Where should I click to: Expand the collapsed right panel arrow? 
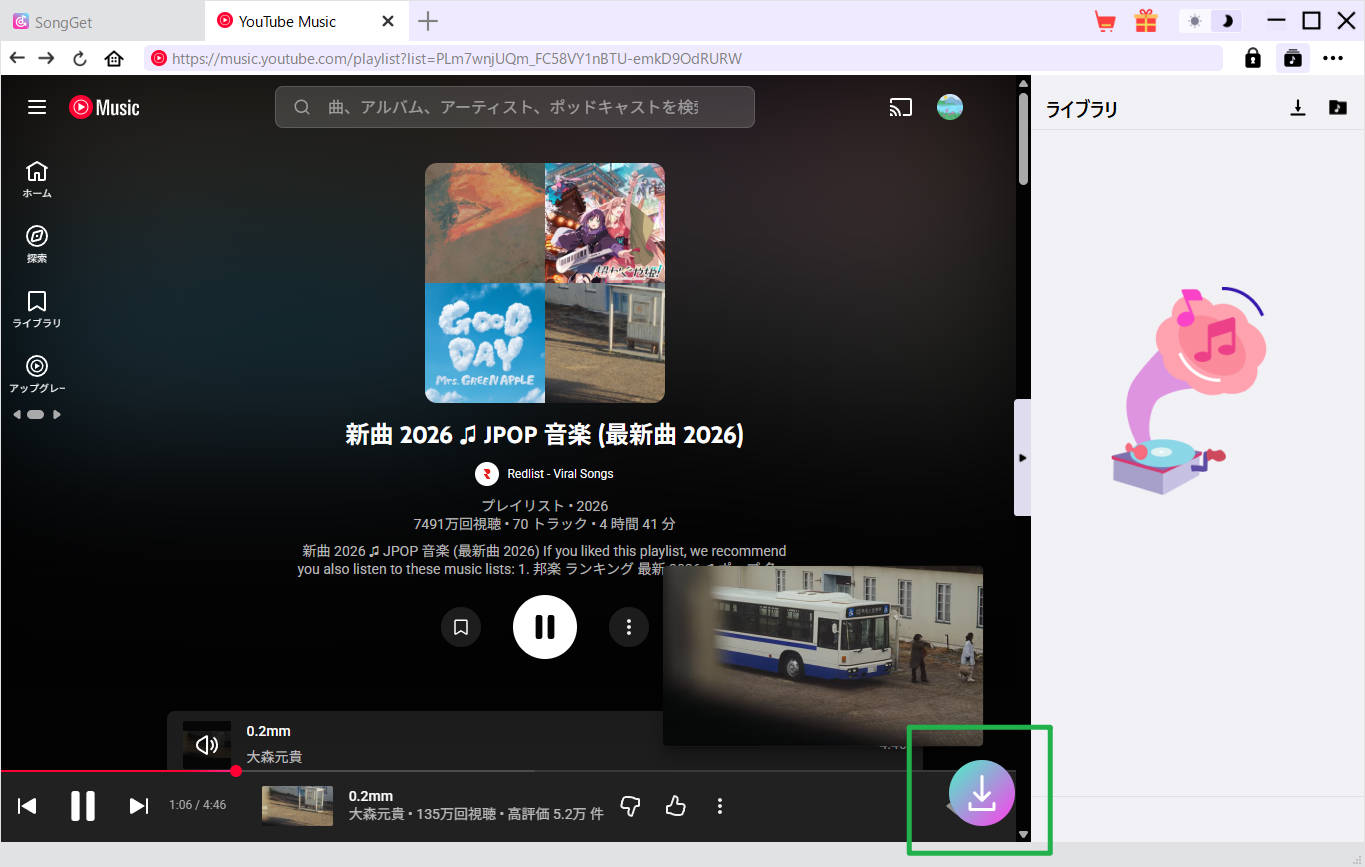point(1023,457)
